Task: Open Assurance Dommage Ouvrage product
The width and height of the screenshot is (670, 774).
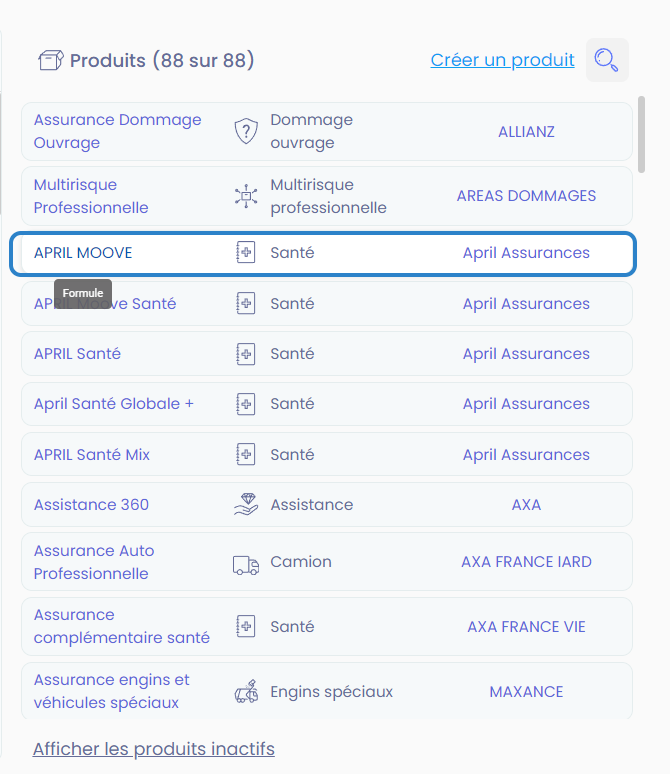Action: coord(118,131)
